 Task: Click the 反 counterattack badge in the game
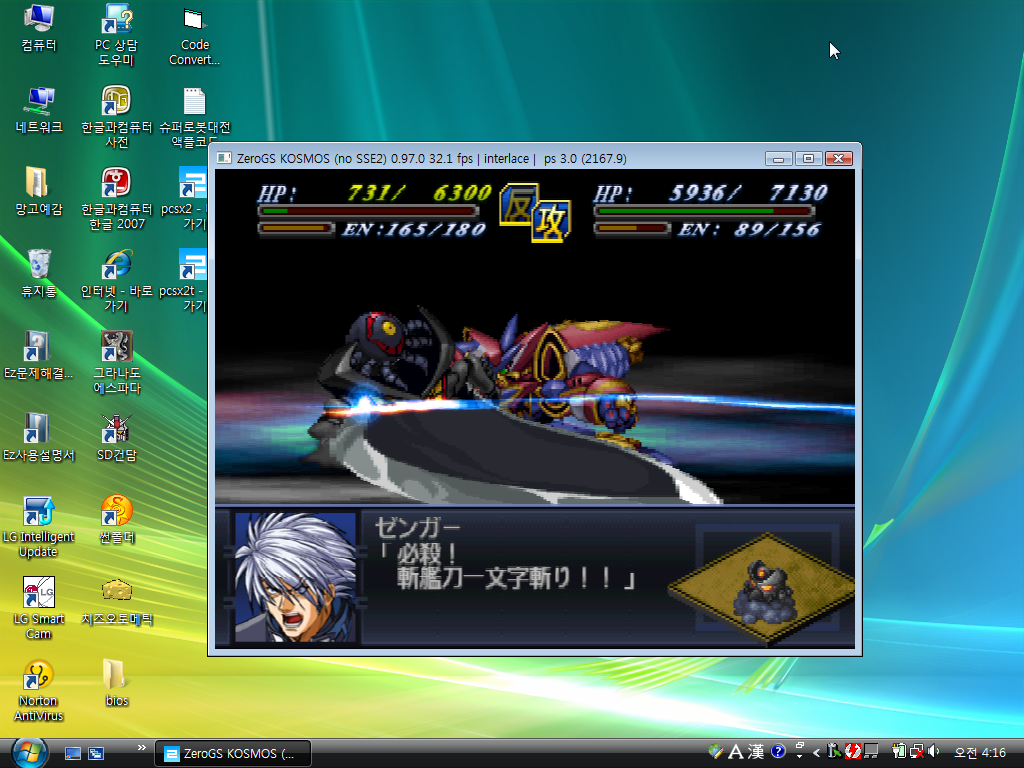tap(519, 205)
